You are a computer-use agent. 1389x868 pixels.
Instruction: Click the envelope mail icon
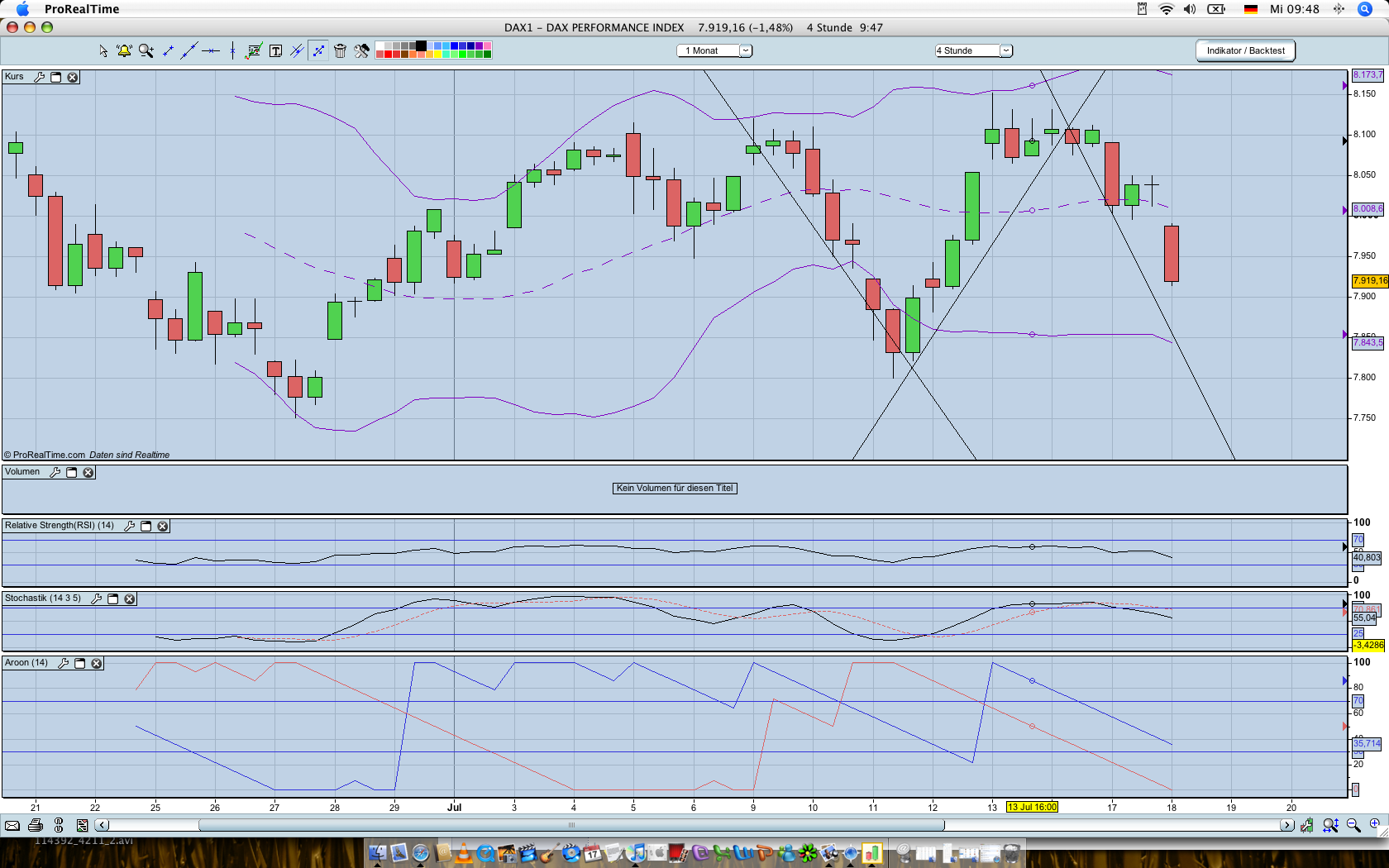coord(12,825)
